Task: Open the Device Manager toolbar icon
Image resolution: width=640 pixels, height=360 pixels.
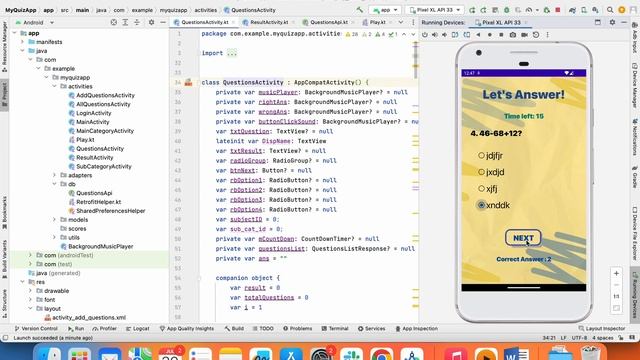Action: pyautogui.click(x=584, y=10)
